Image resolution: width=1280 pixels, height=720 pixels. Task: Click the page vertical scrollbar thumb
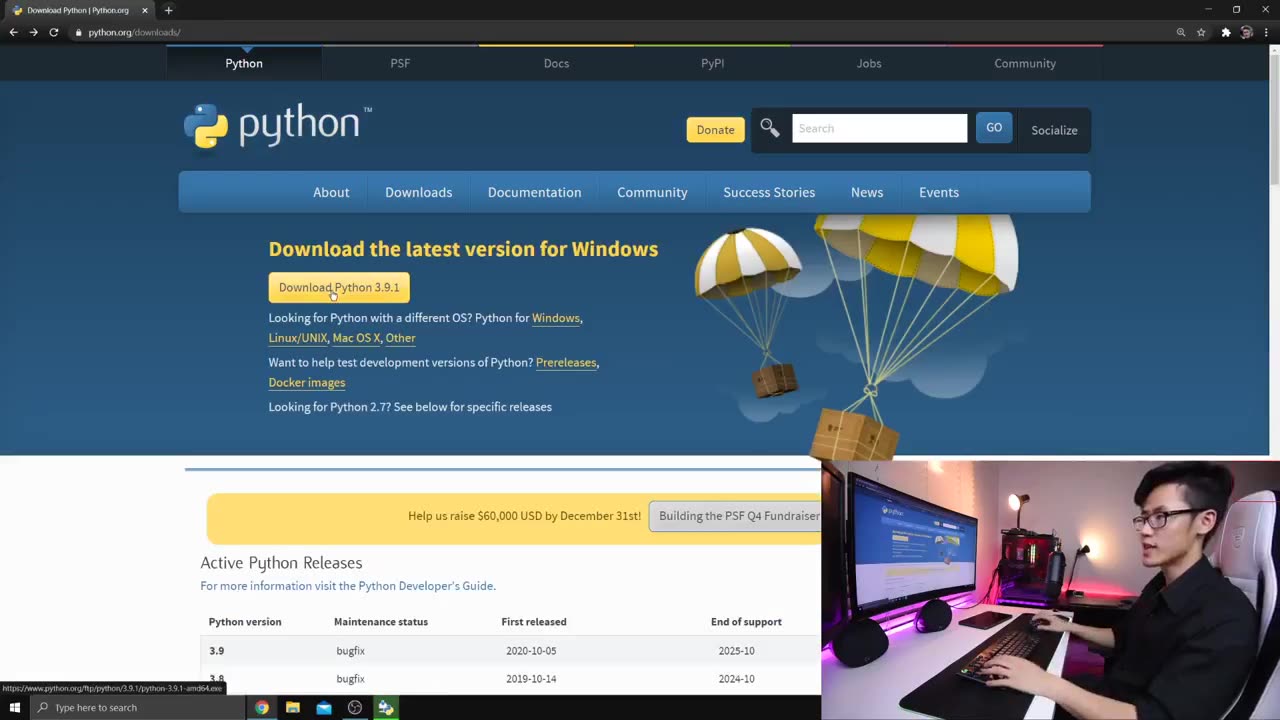(x=1274, y=120)
